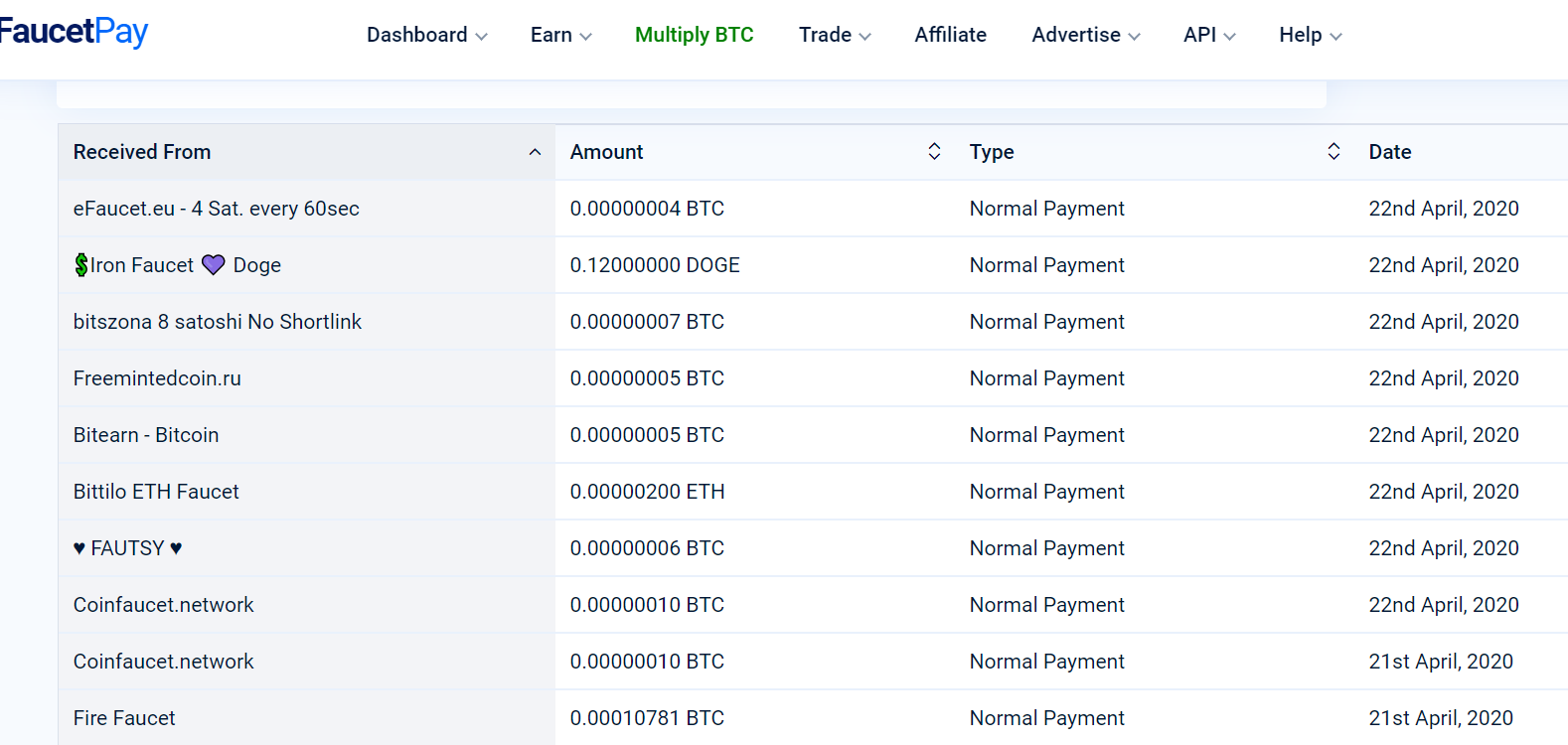Open the Help dropdown

tap(1311, 35)
